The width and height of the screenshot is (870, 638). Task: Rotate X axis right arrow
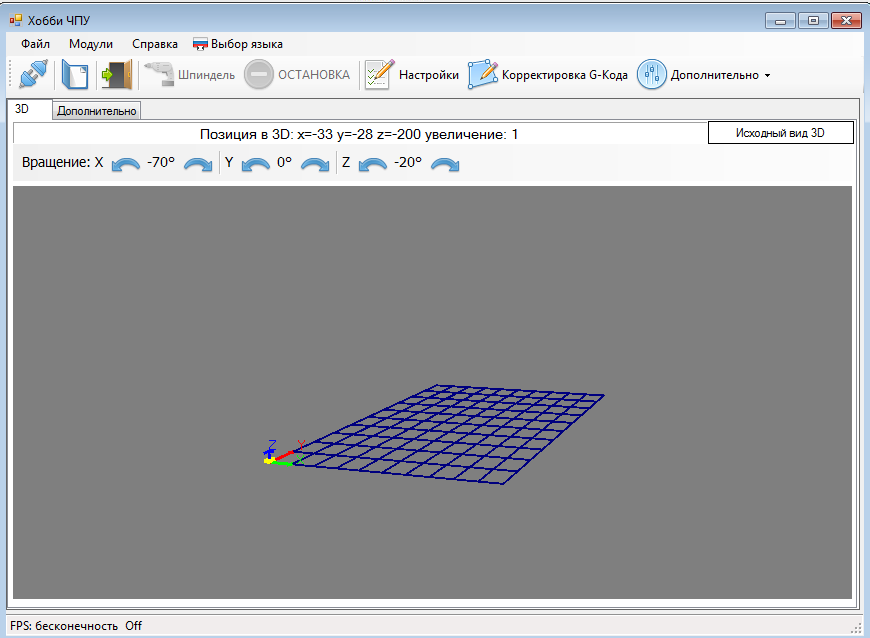(198, 164)
